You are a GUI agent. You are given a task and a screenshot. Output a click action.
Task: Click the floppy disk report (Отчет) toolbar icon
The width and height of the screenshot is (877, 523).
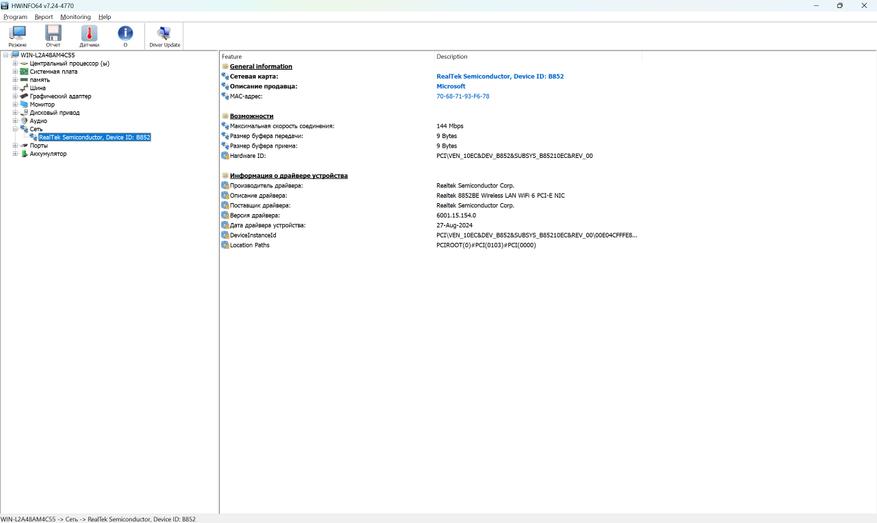pyautogui.click(x=53, y=36)
